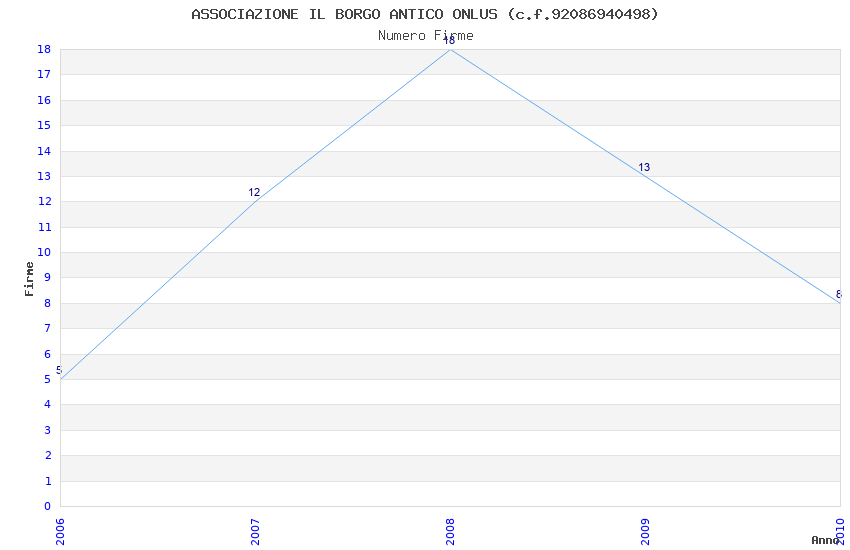Click the data label 13 on the line
This screenshot has height=550, width=850.
coord(644,167)
